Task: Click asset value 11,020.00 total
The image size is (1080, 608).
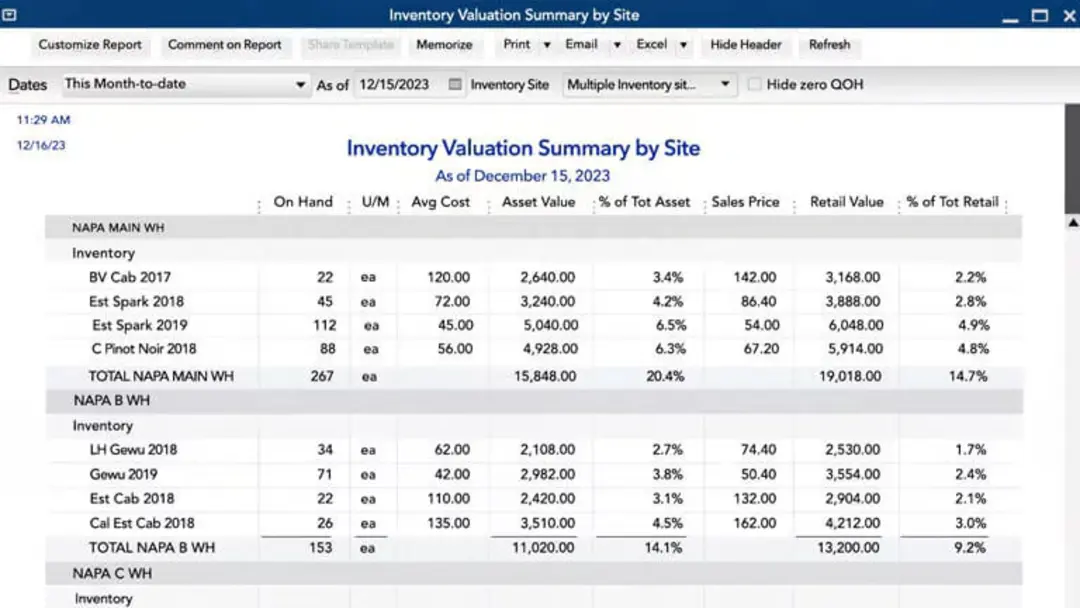Action: [x=543, y=547]
